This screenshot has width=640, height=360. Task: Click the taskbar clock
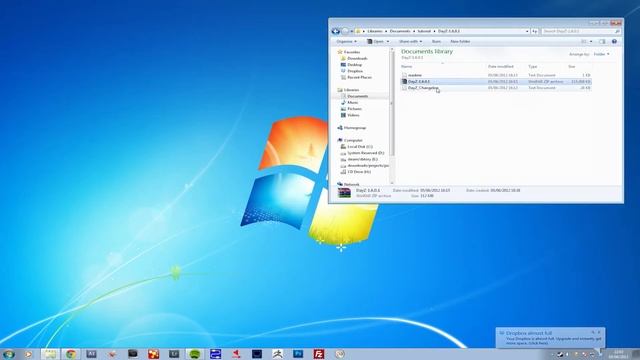[x=619, y=354]
